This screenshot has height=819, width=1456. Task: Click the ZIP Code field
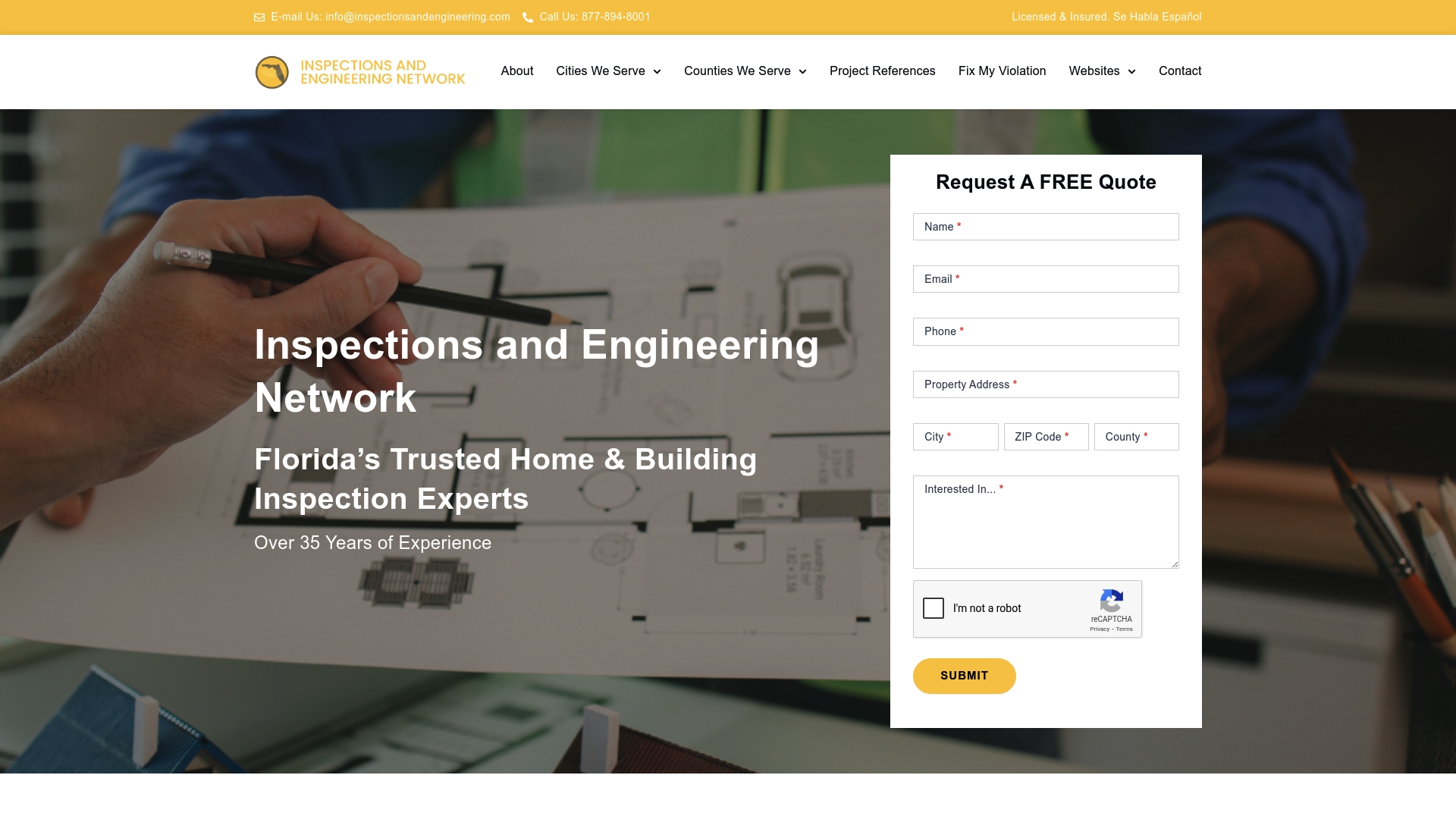(1046, 437)
